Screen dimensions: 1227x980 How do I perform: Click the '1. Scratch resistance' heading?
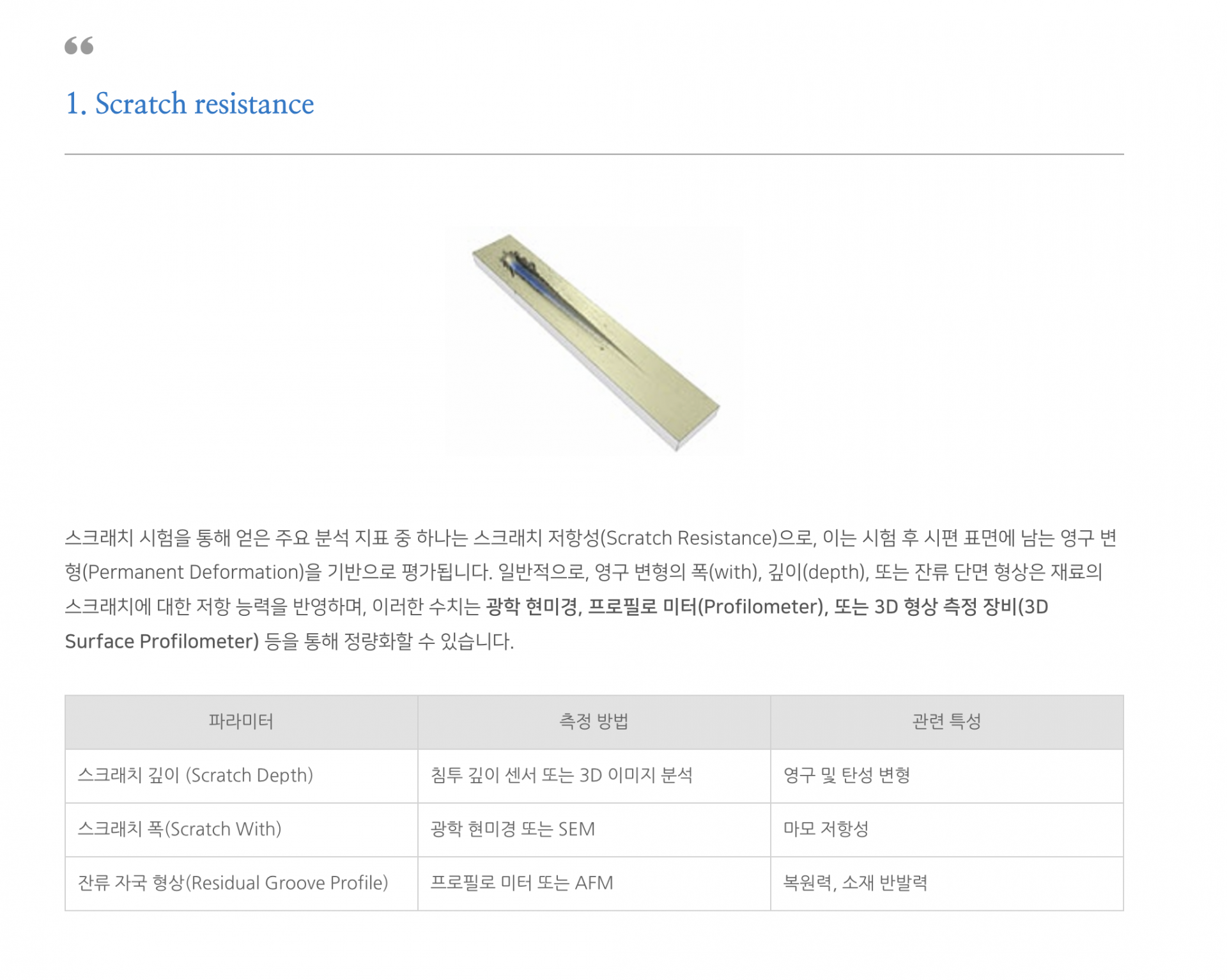point(190,103)
